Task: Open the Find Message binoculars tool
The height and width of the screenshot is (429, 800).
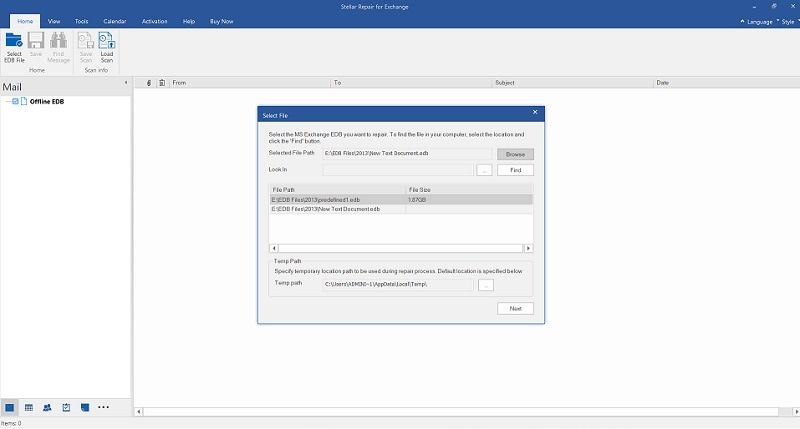Action: [58, 47]
